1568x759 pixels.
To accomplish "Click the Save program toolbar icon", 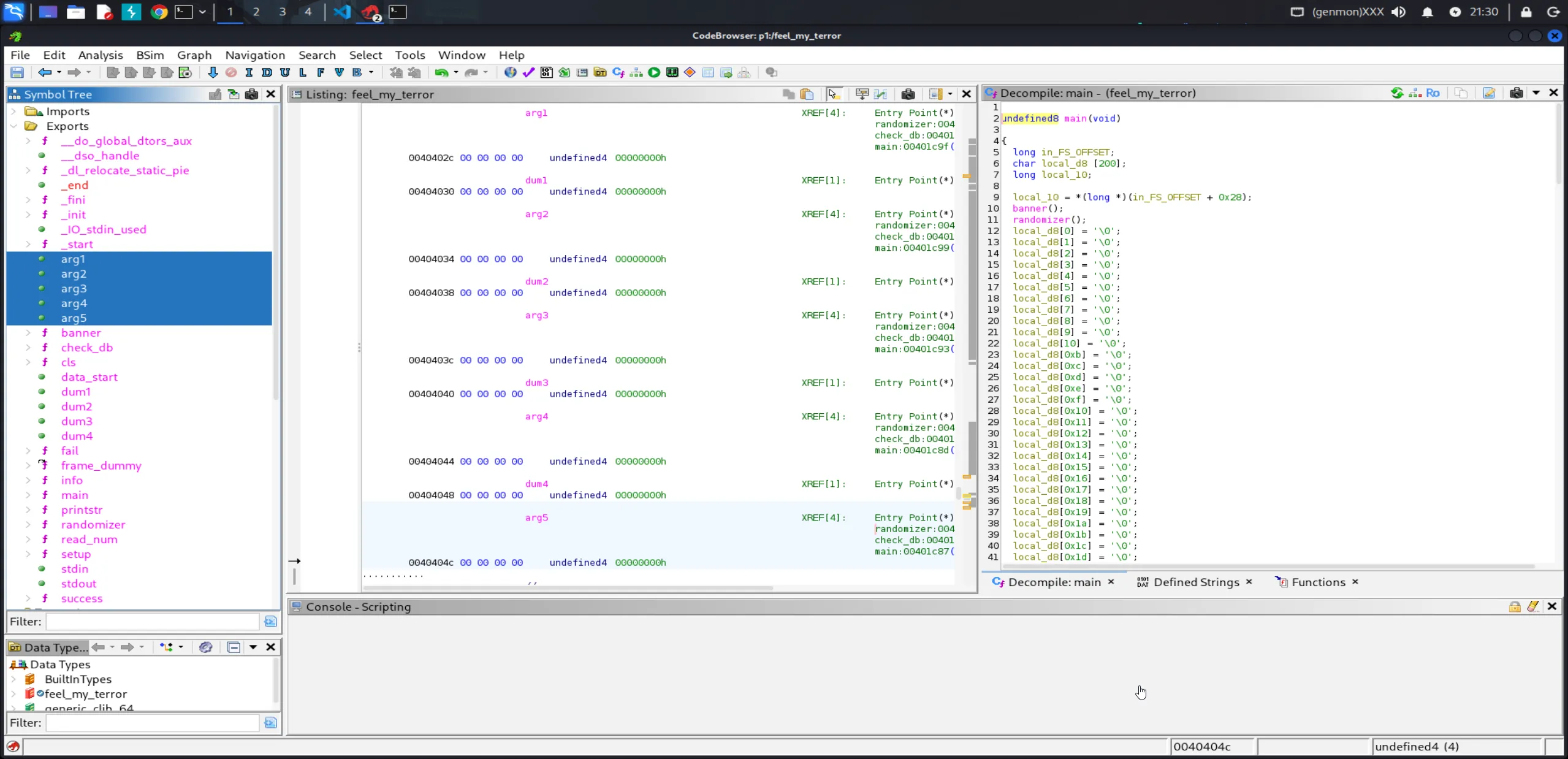I will click(17, 72).
